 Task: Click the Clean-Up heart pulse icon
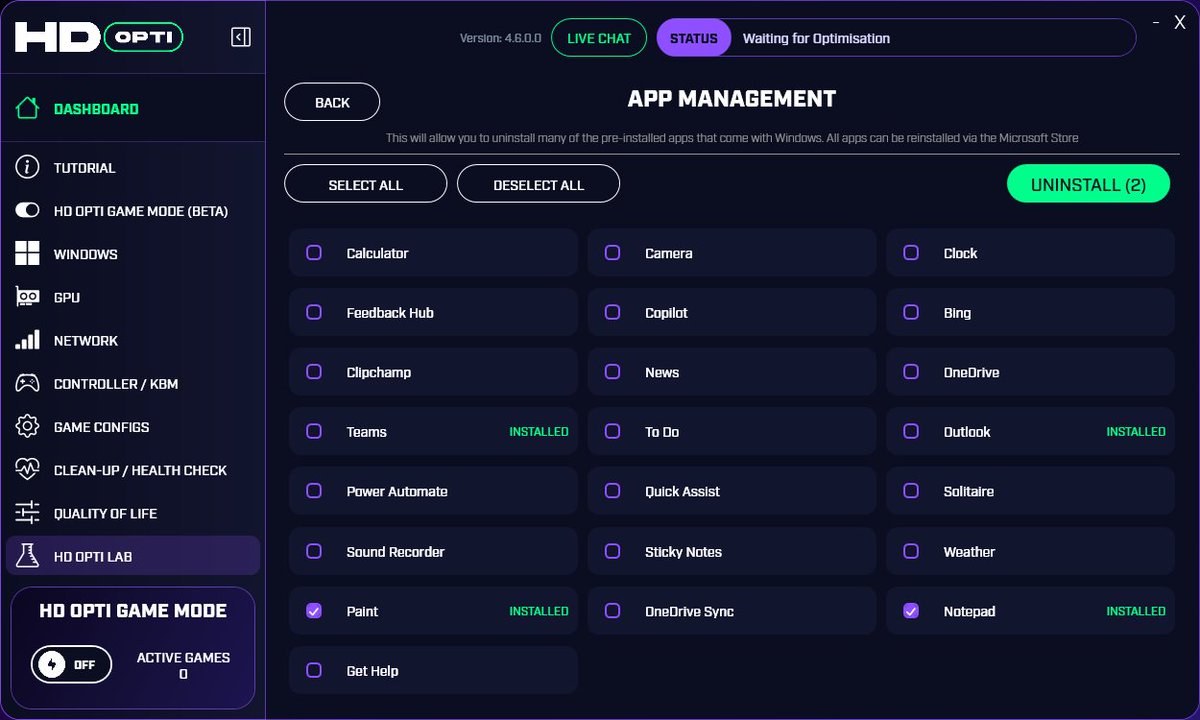pos(27,469)
